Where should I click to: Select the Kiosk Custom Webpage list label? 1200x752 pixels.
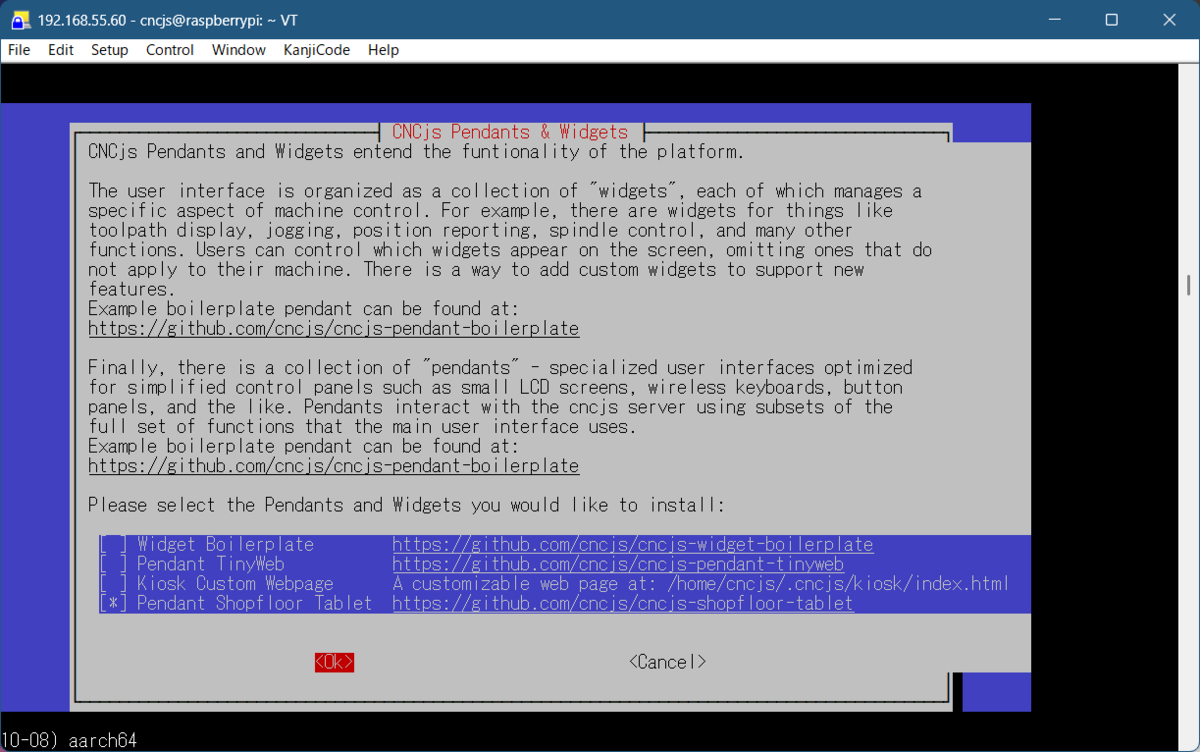tap(235, 584)
